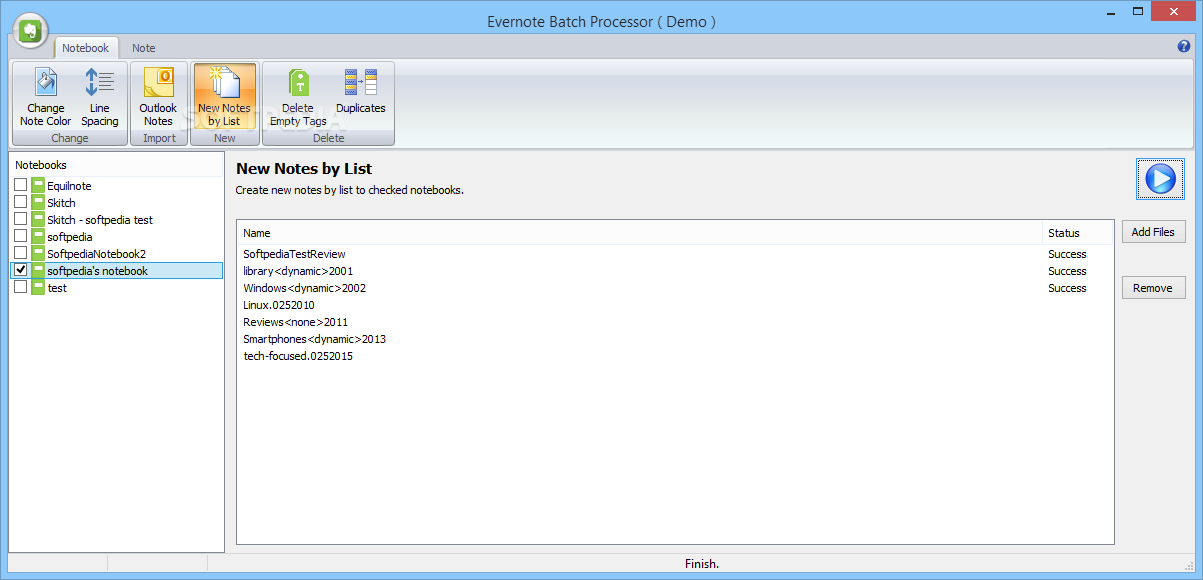1203x580 pixels.
Task: Tick the softpedia notebook checkbox
Action: click(x=21, y=237)
